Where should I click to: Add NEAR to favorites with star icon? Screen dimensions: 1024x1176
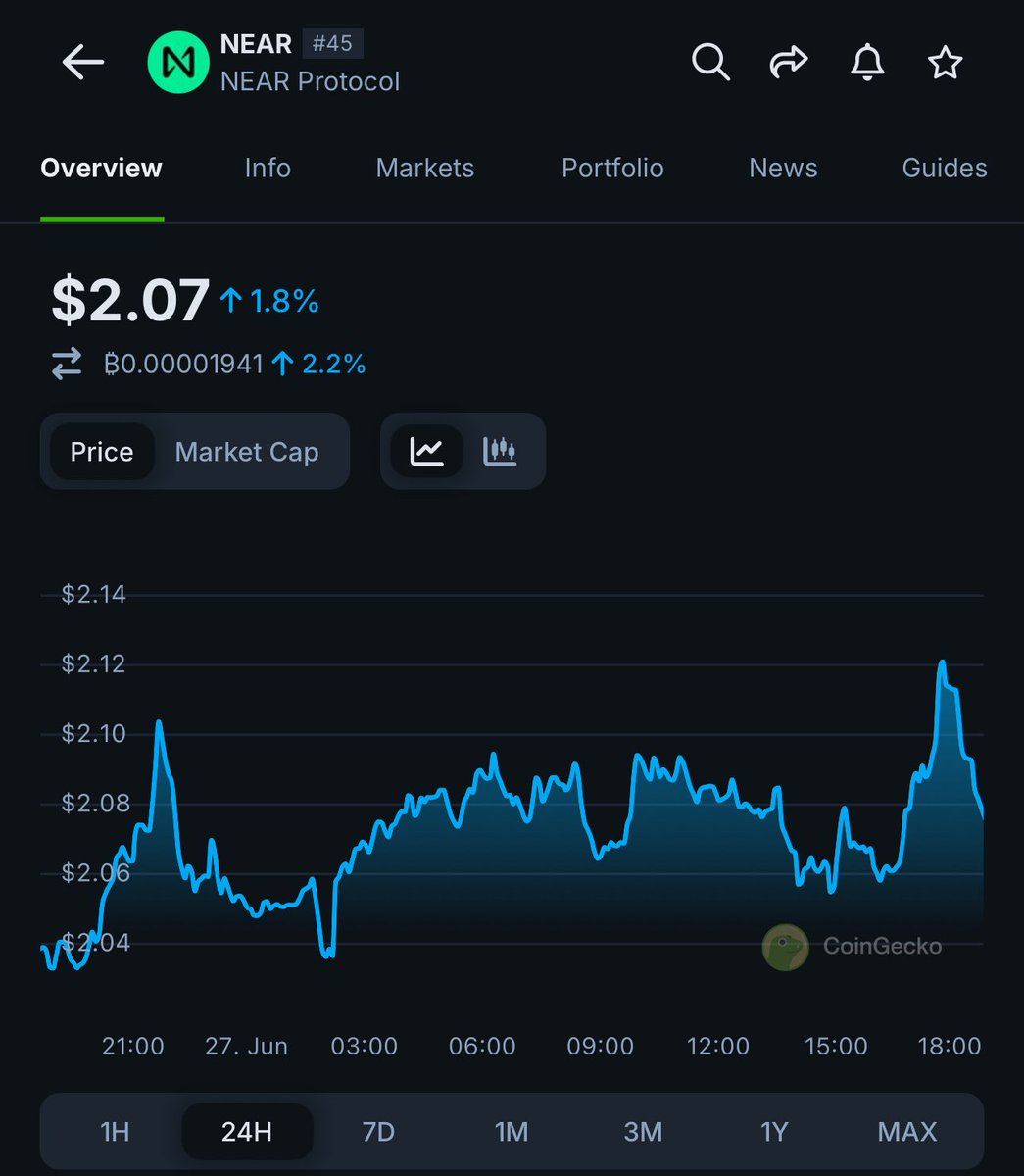point(946,63)
